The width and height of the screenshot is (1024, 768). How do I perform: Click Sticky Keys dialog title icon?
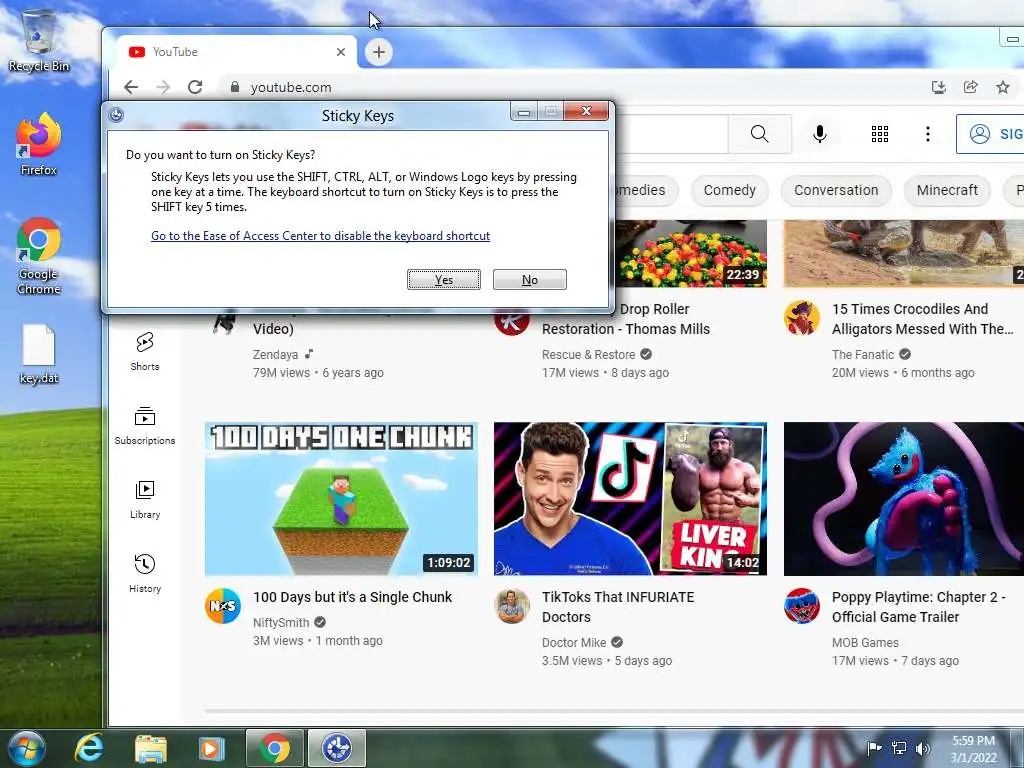pos(116,115)
